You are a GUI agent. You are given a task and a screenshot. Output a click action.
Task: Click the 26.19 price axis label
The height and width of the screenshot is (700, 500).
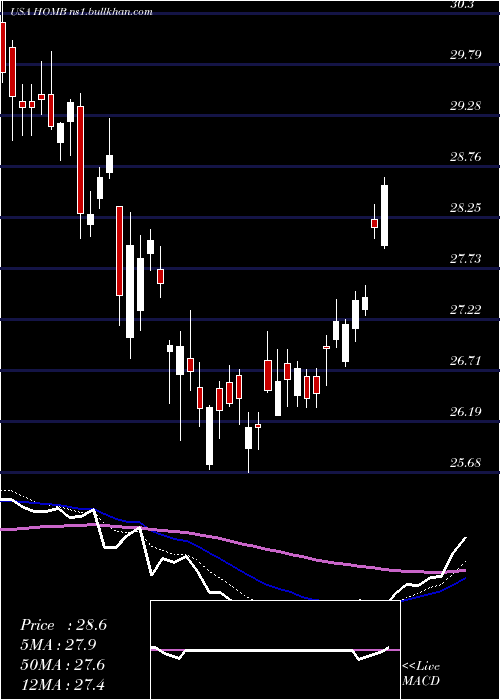click(x=467, y=411)
